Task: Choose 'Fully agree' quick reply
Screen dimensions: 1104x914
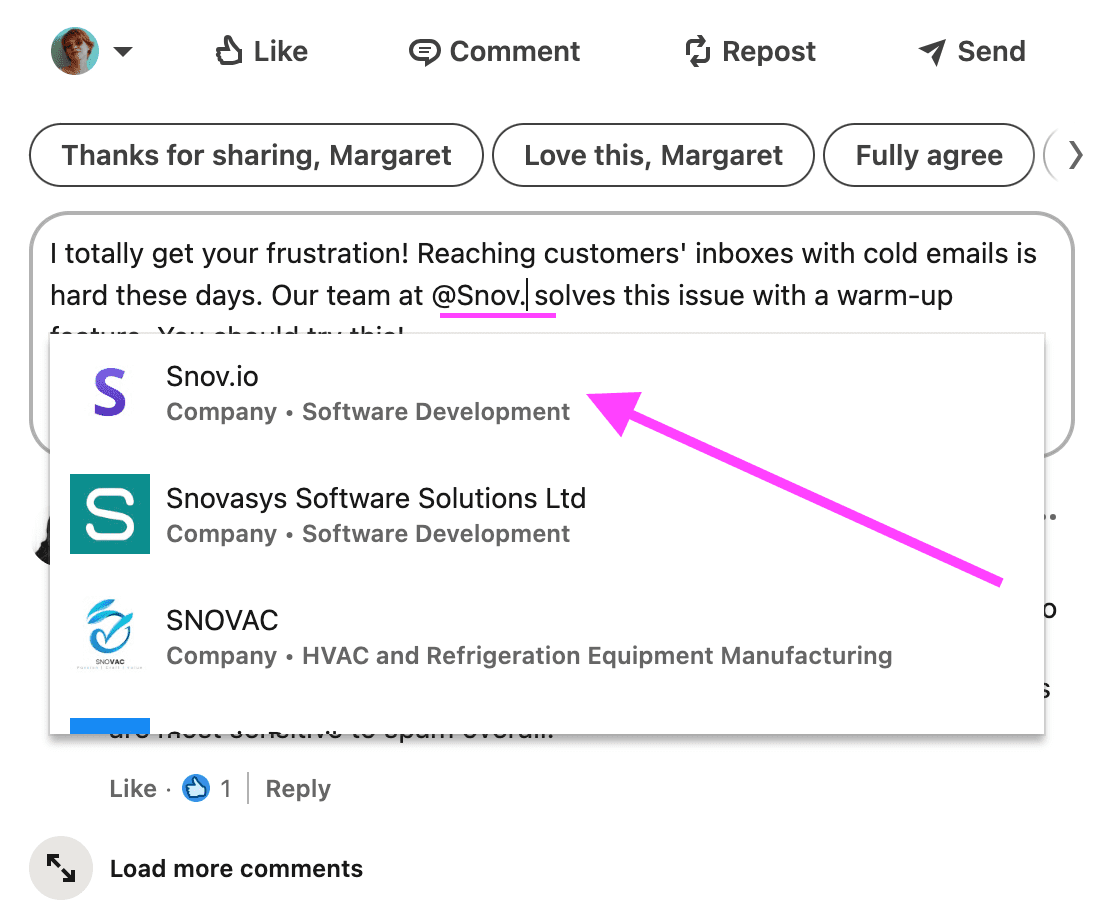Action: (x=929, y=155)
